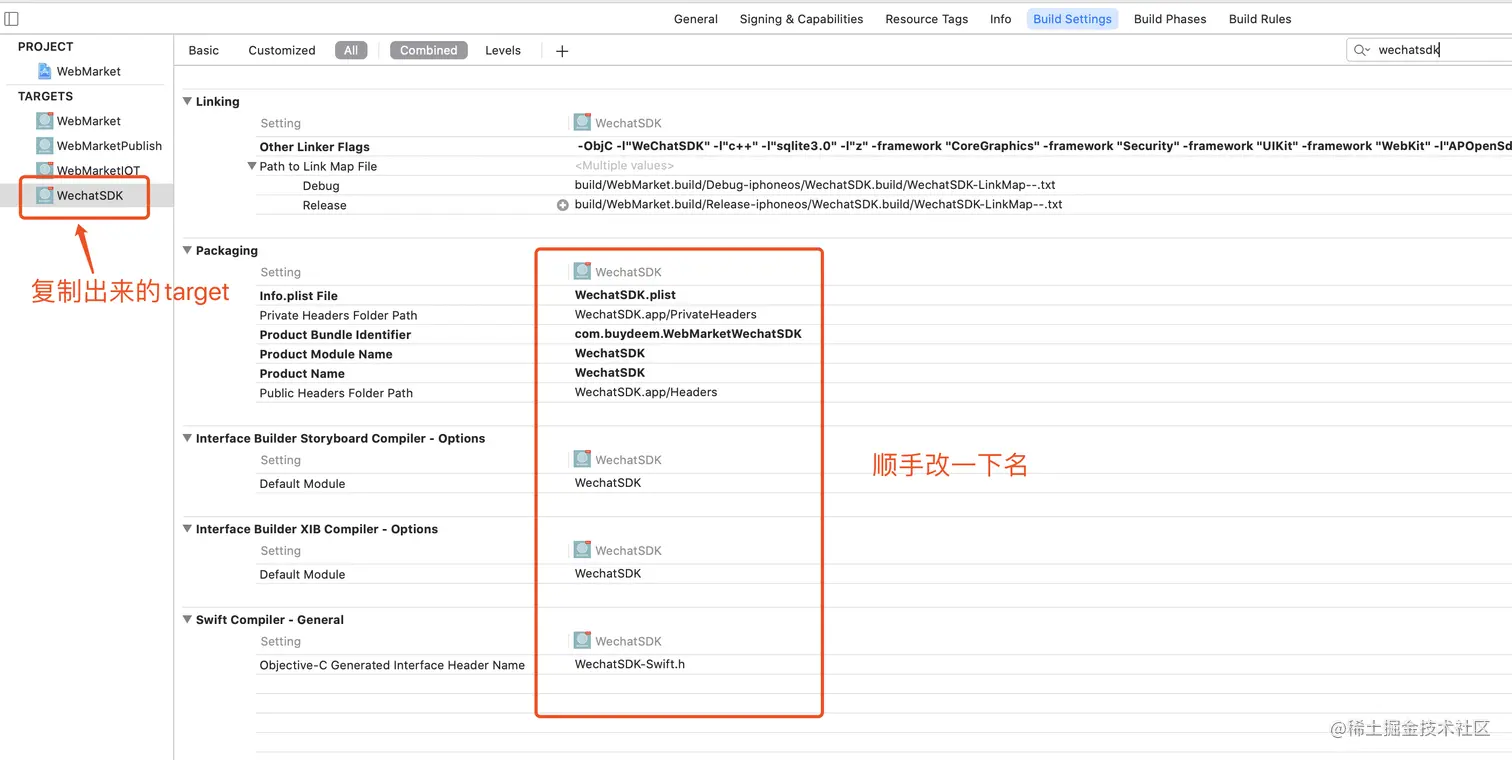Click the plus add-setting button

click(562, 51)
